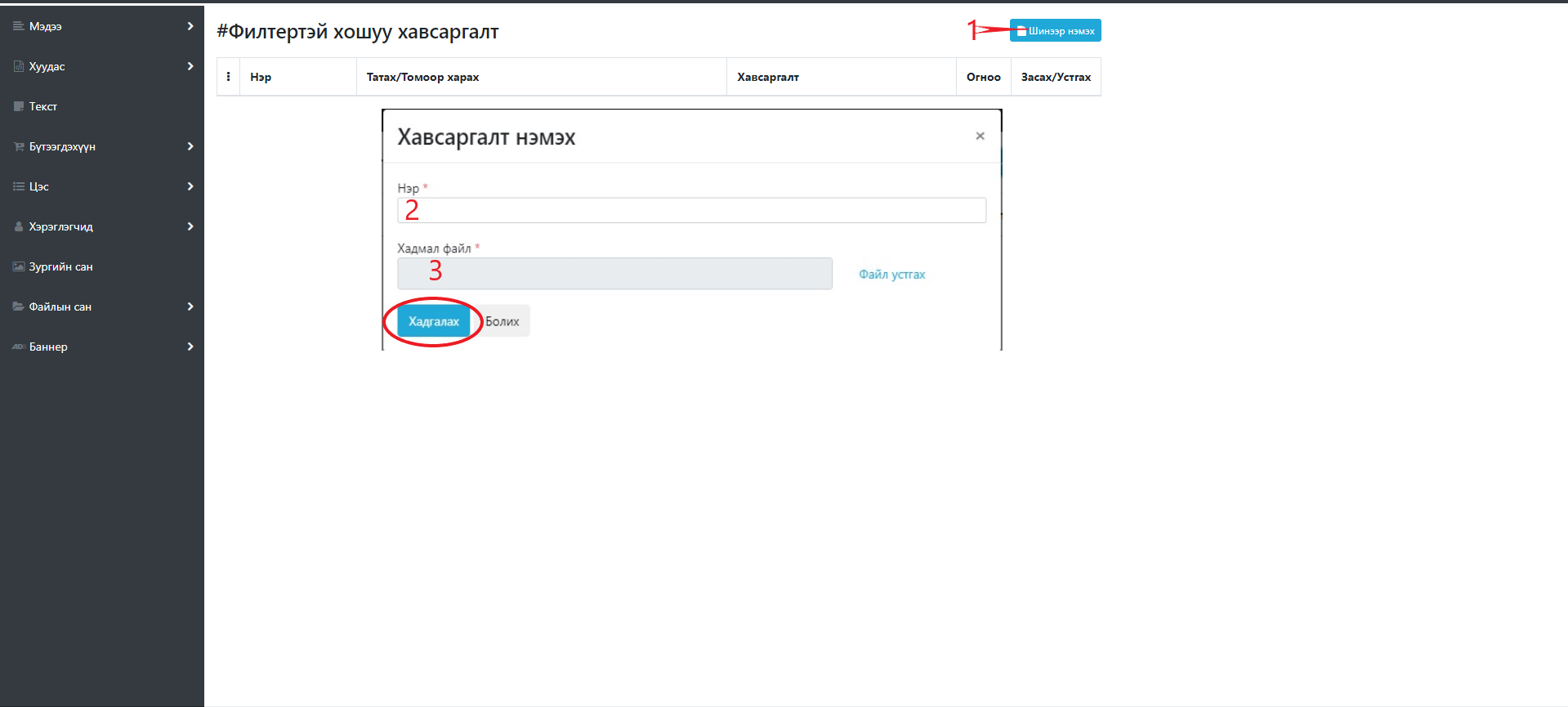The width and height of the screenshot is (1568, 707).
Task: Click the Болих cancel button
Action: click(503, 321)
